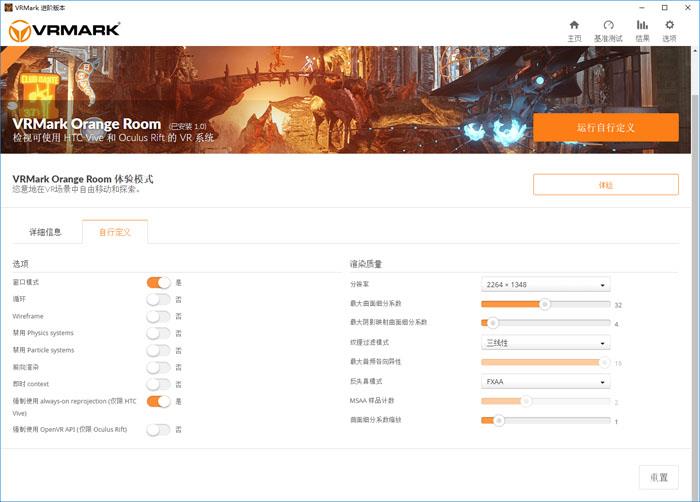The width and height of the screenshot is (700, 502).
Task: Click the 'VRMark Orange Room 体验模式' heading
Action: click(x=83, y=179)
